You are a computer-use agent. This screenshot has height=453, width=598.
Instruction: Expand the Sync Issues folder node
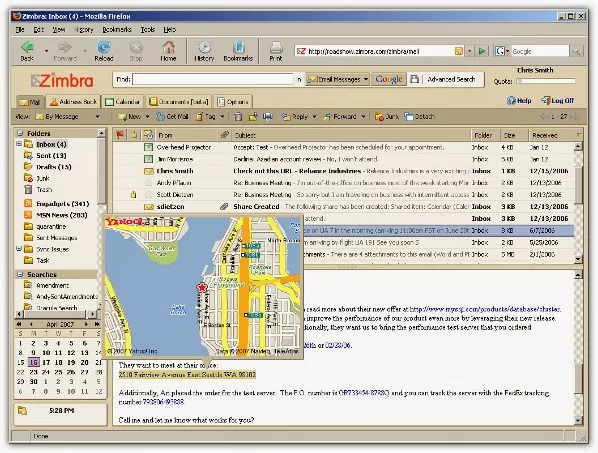19,249
